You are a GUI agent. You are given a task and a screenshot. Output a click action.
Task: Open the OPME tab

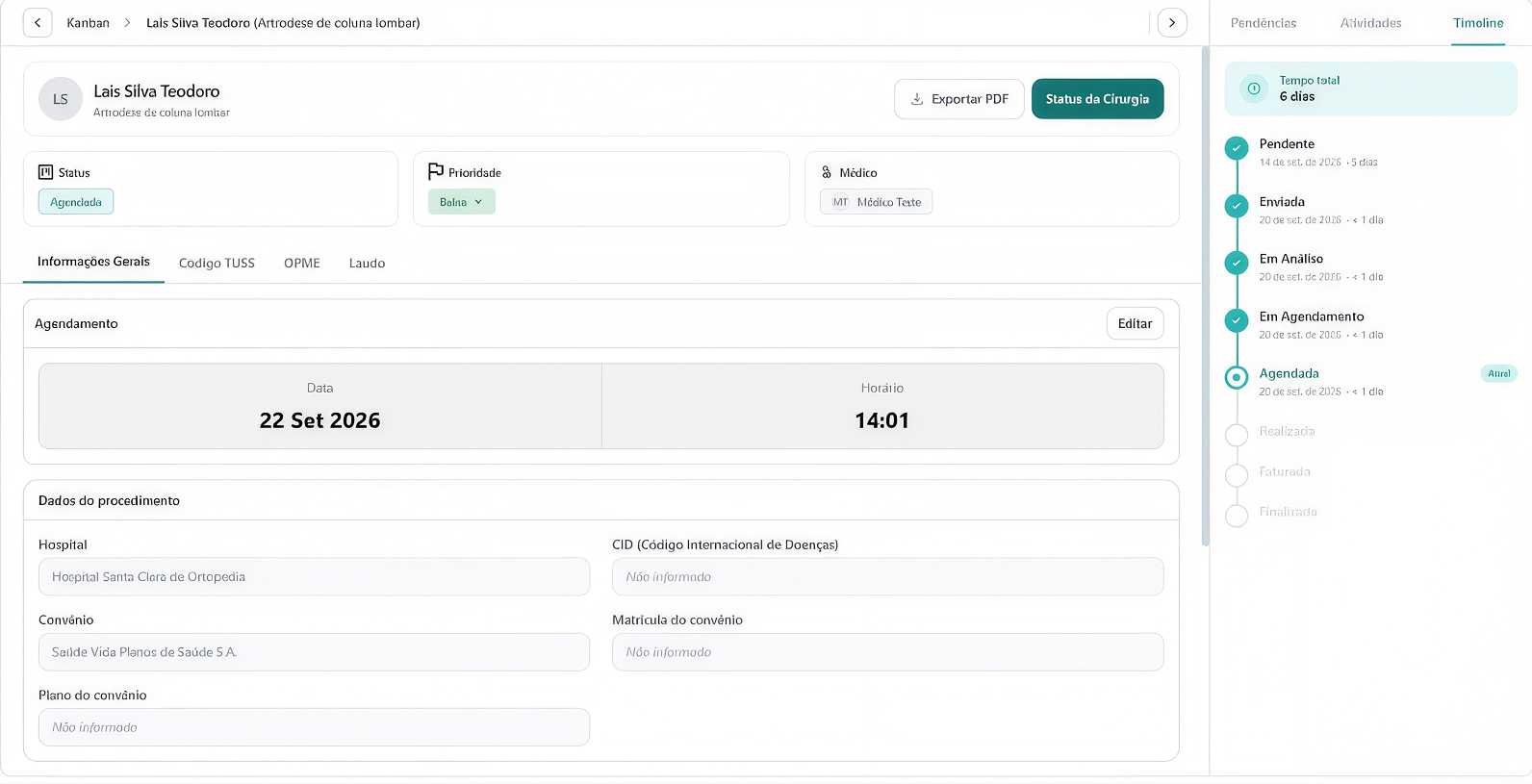point(302,263)
